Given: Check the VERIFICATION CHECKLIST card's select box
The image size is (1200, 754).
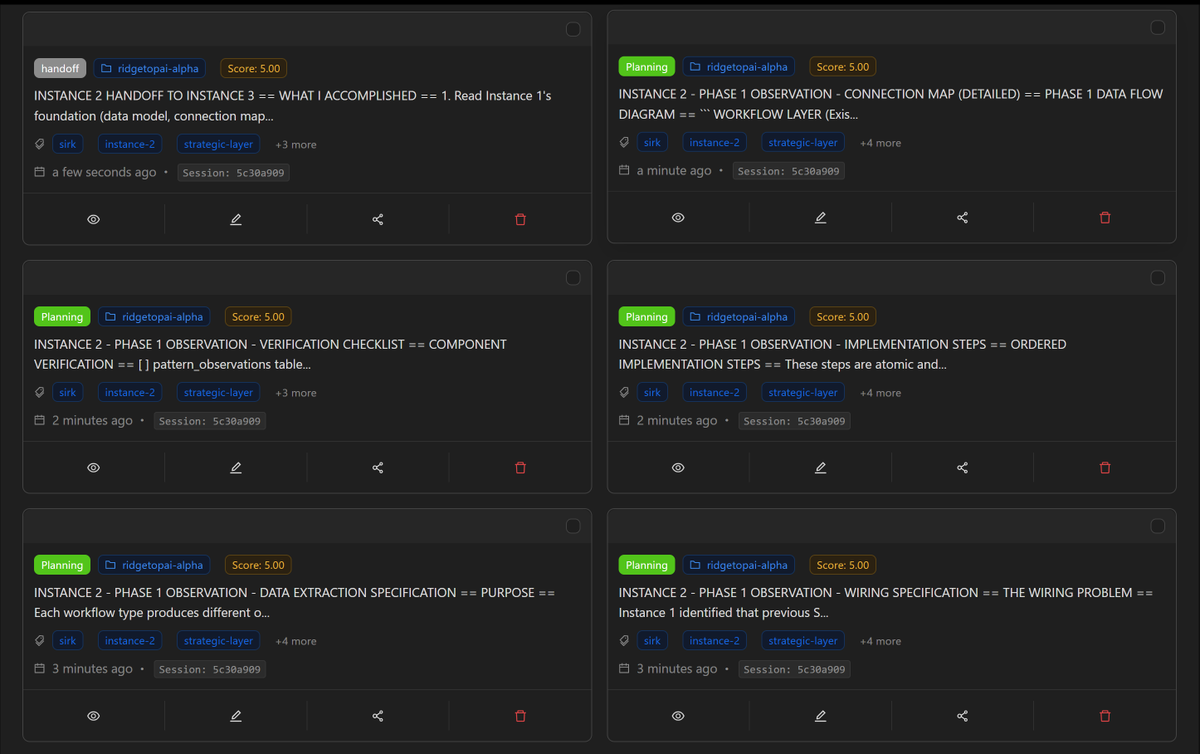Looking at the screenshot, I should pyautogui.click(x=573, y=277).
